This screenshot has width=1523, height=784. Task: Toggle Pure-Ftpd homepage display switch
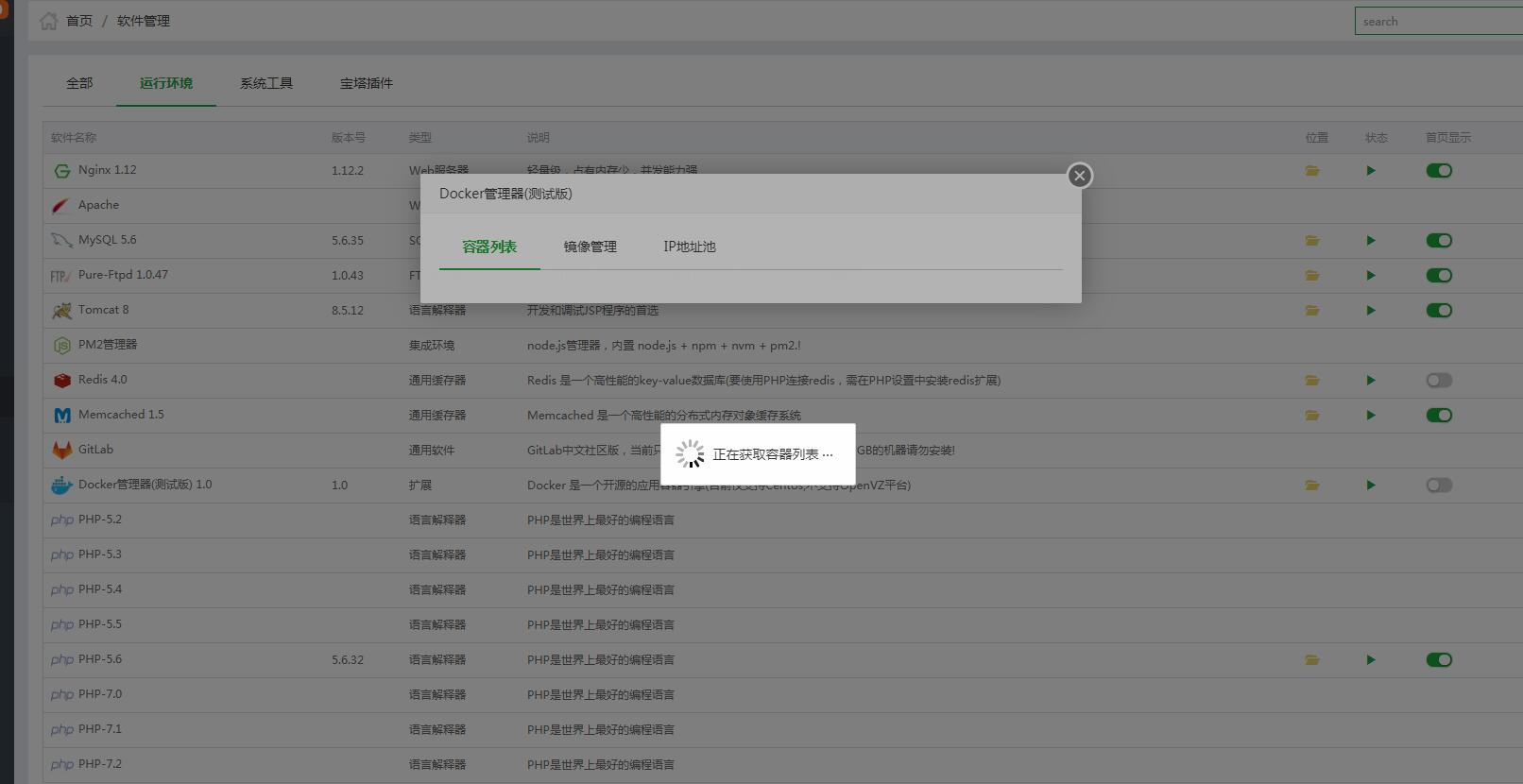[x=1439, y=276]
